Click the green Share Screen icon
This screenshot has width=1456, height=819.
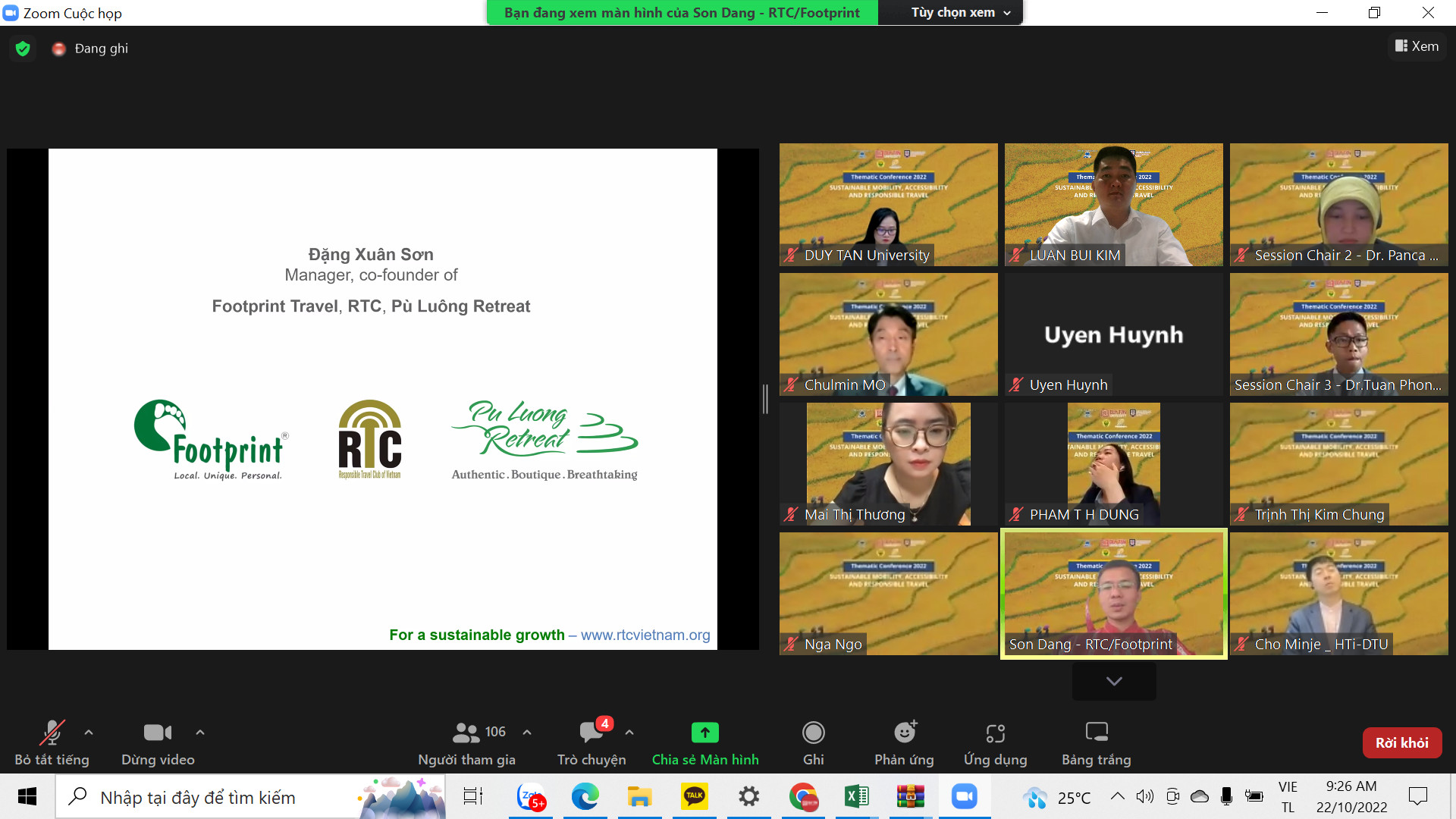coord(704,733)
